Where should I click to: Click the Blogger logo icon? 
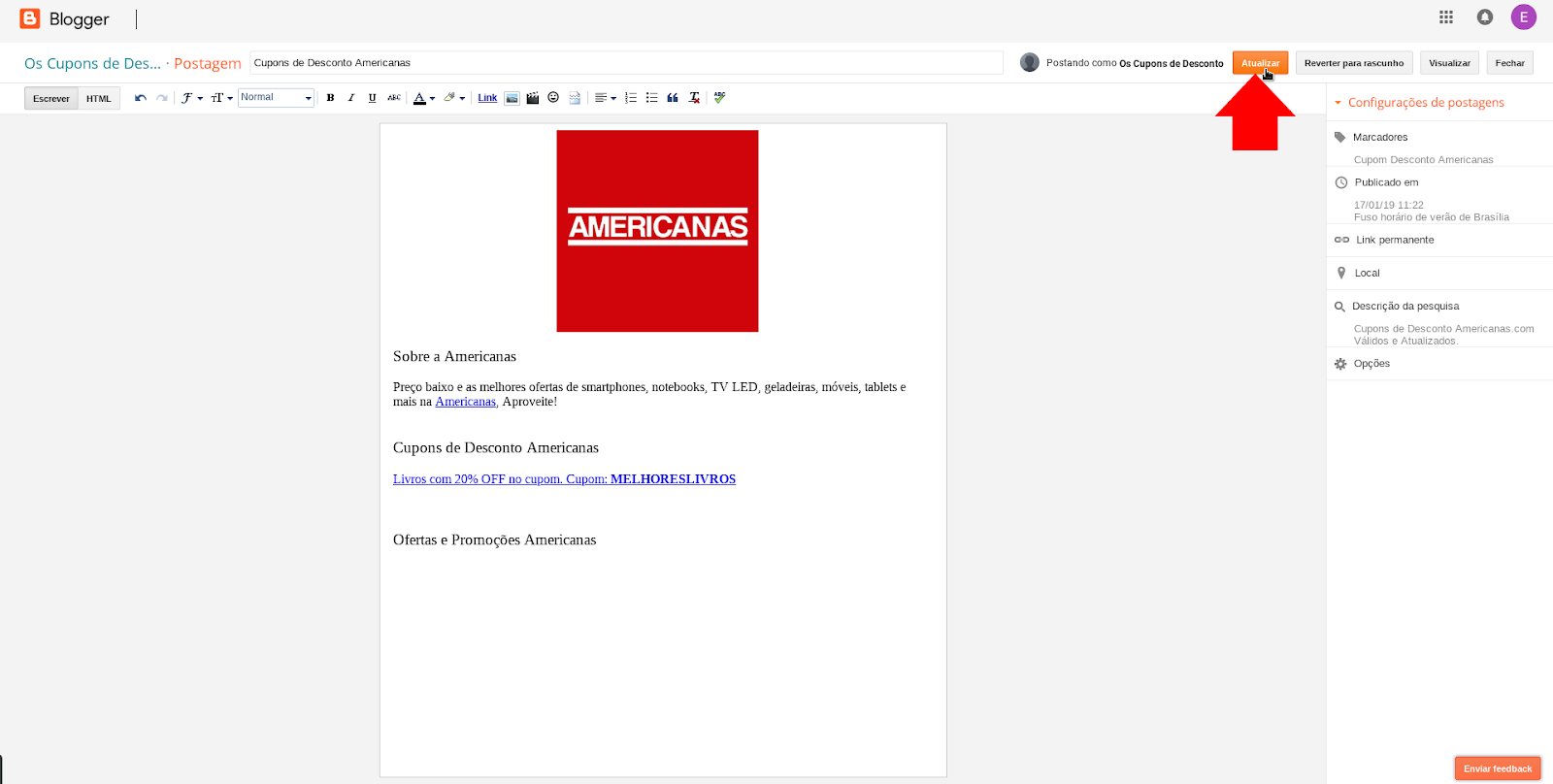tap(30, 18)
